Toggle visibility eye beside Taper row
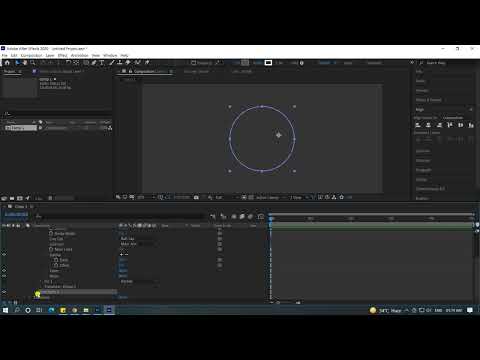Screen dimensions: 480x360 point(4,270)
